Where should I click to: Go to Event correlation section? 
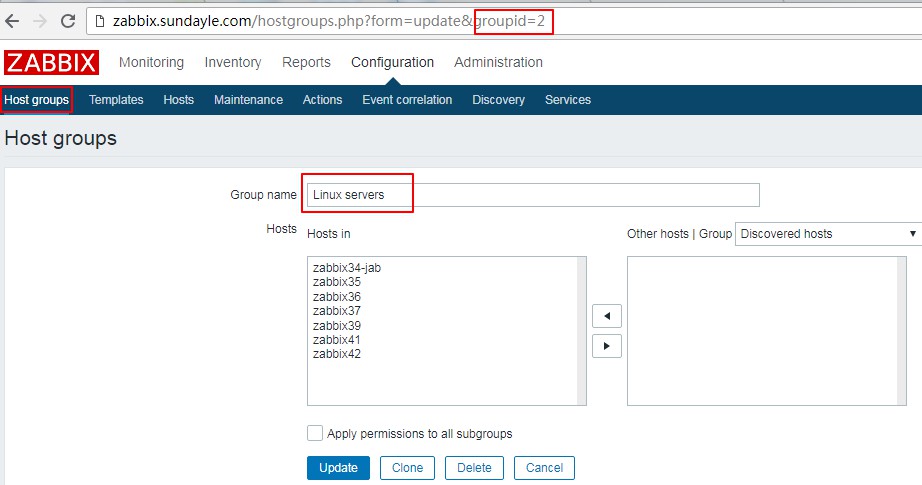tap(407, 100)
